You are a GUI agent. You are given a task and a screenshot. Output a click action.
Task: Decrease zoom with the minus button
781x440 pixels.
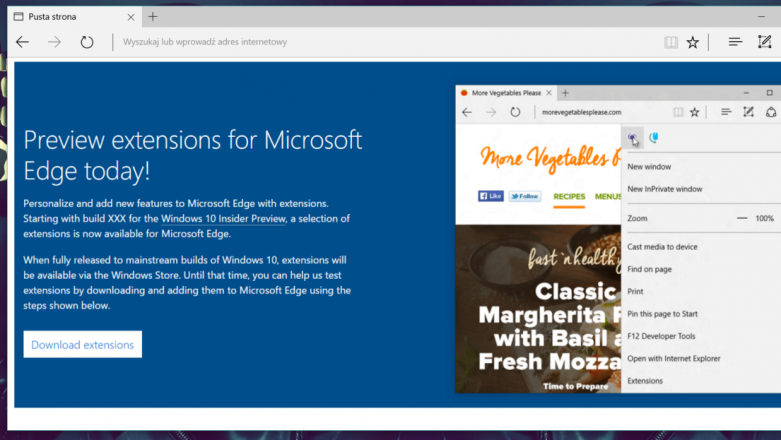(x=742, y=218)
